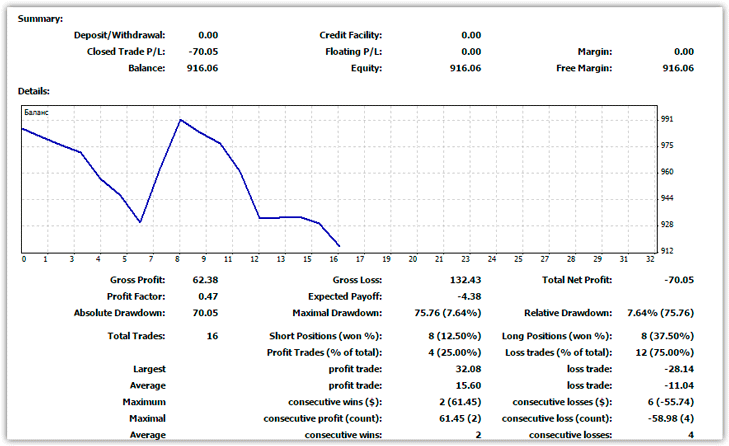729x446 pixels.
Task: Click the Total Trades label
Action: pyautogui.click(x=136, y=336)
